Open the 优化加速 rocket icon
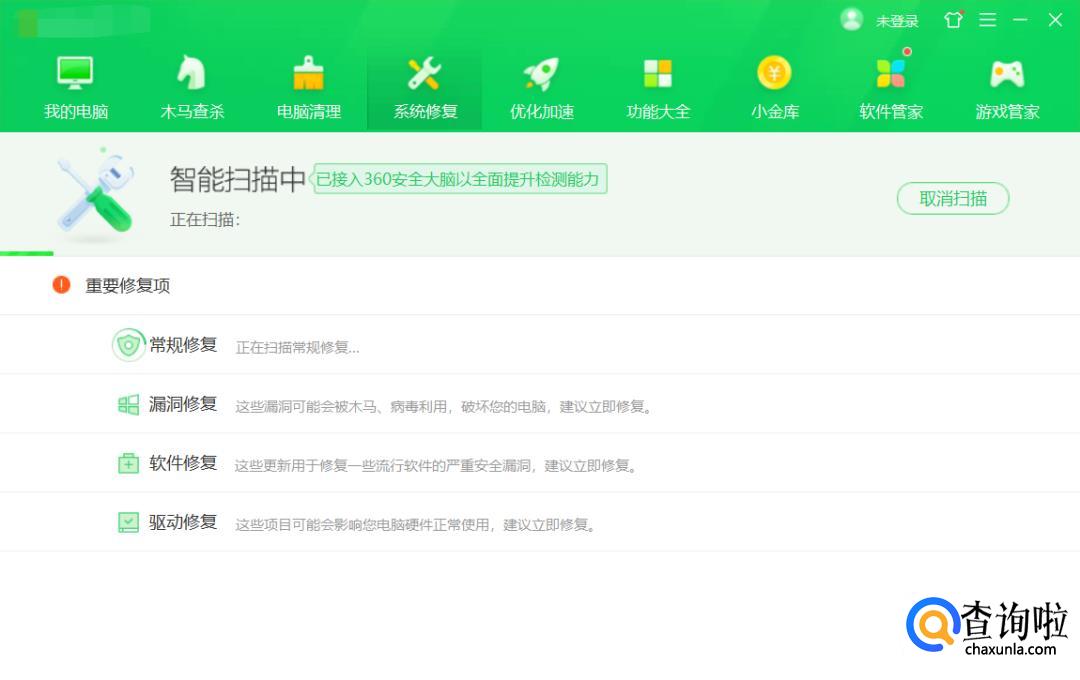 pos(541,73)
